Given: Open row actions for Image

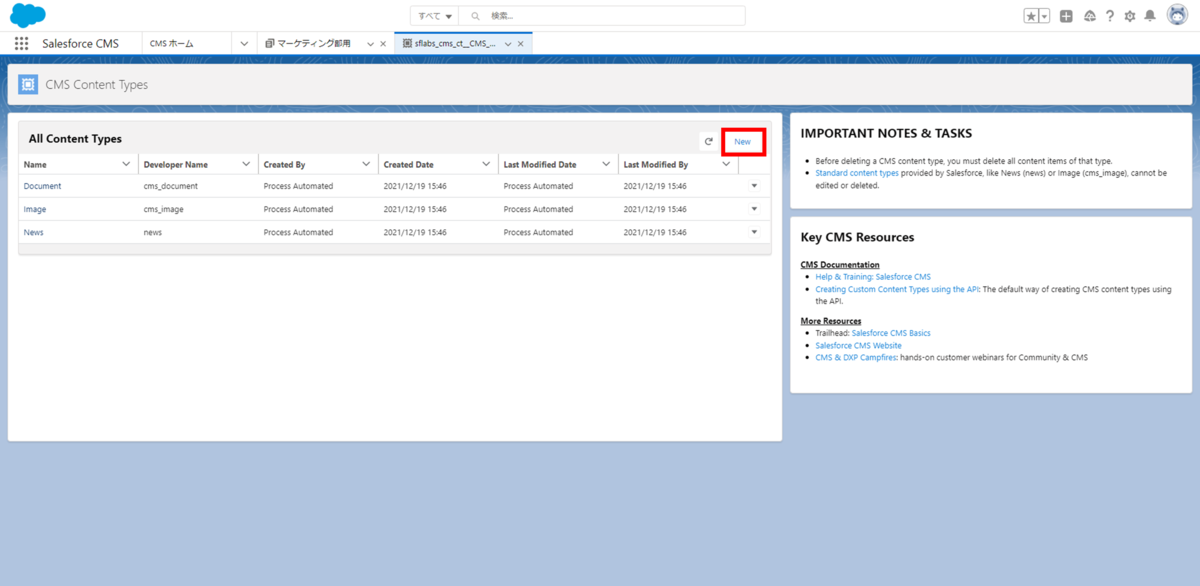Looking at the screenshot, I should pyautogui.click(x=755, y=208).
